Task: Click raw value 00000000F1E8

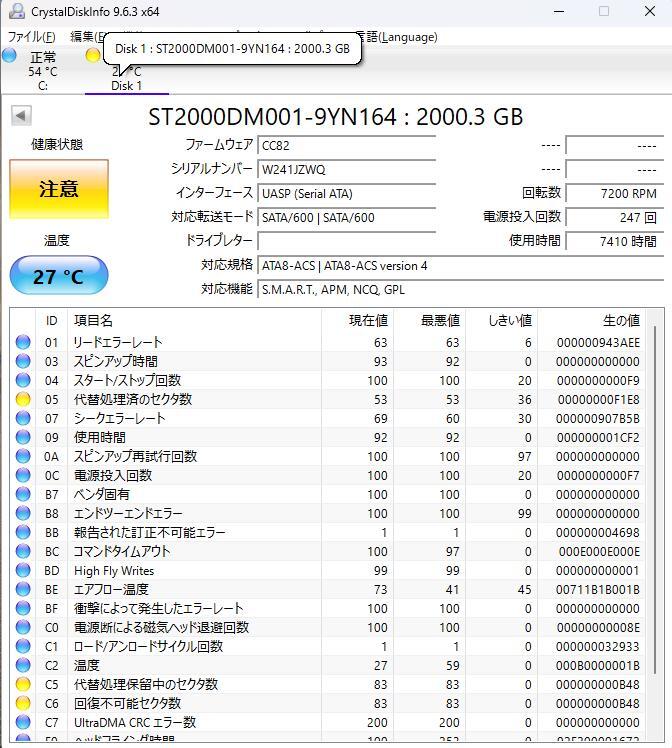Action: coord(599,399)
